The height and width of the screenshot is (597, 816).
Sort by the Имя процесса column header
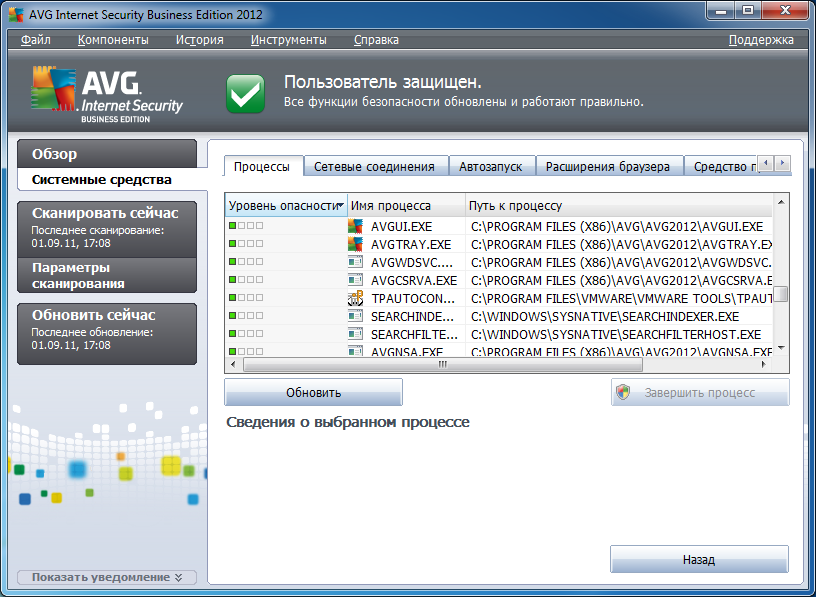(x=406, y=206)
